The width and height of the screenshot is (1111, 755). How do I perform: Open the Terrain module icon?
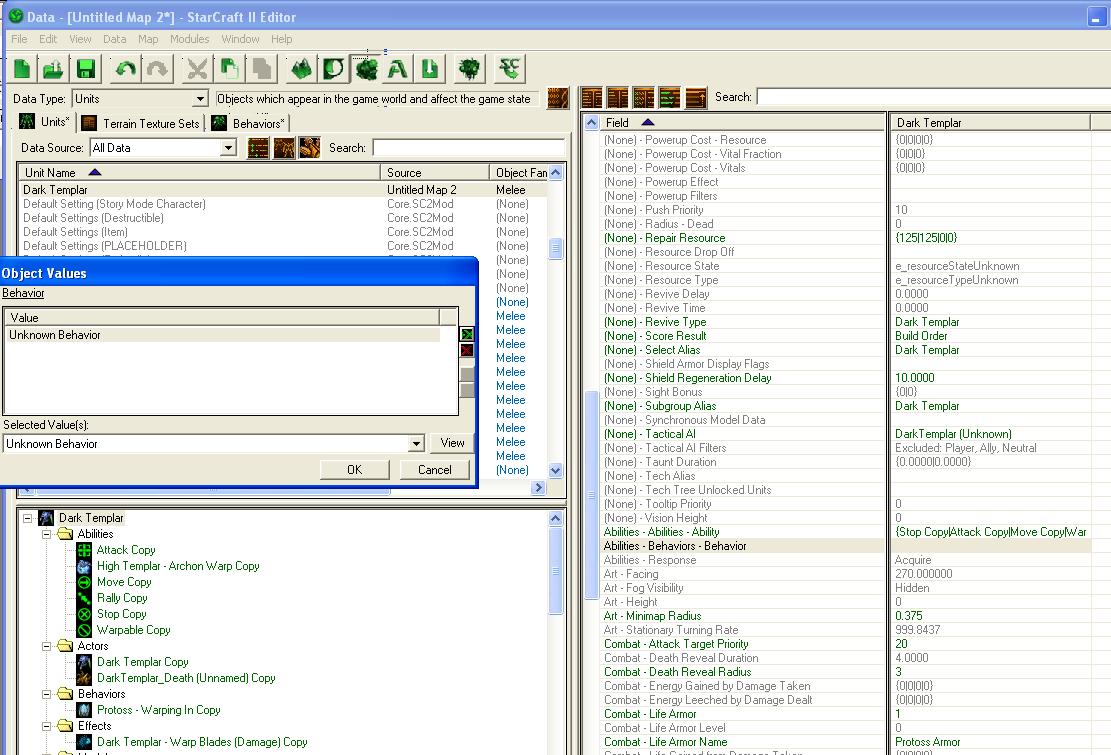pyautogui.click(x=301, y=69)
